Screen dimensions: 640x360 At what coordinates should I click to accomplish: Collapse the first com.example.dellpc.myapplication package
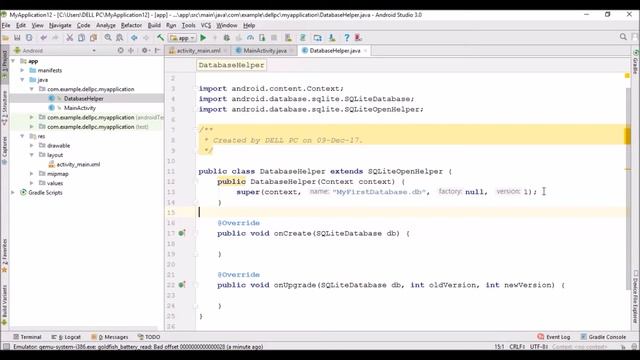click(x=32, y=89)
